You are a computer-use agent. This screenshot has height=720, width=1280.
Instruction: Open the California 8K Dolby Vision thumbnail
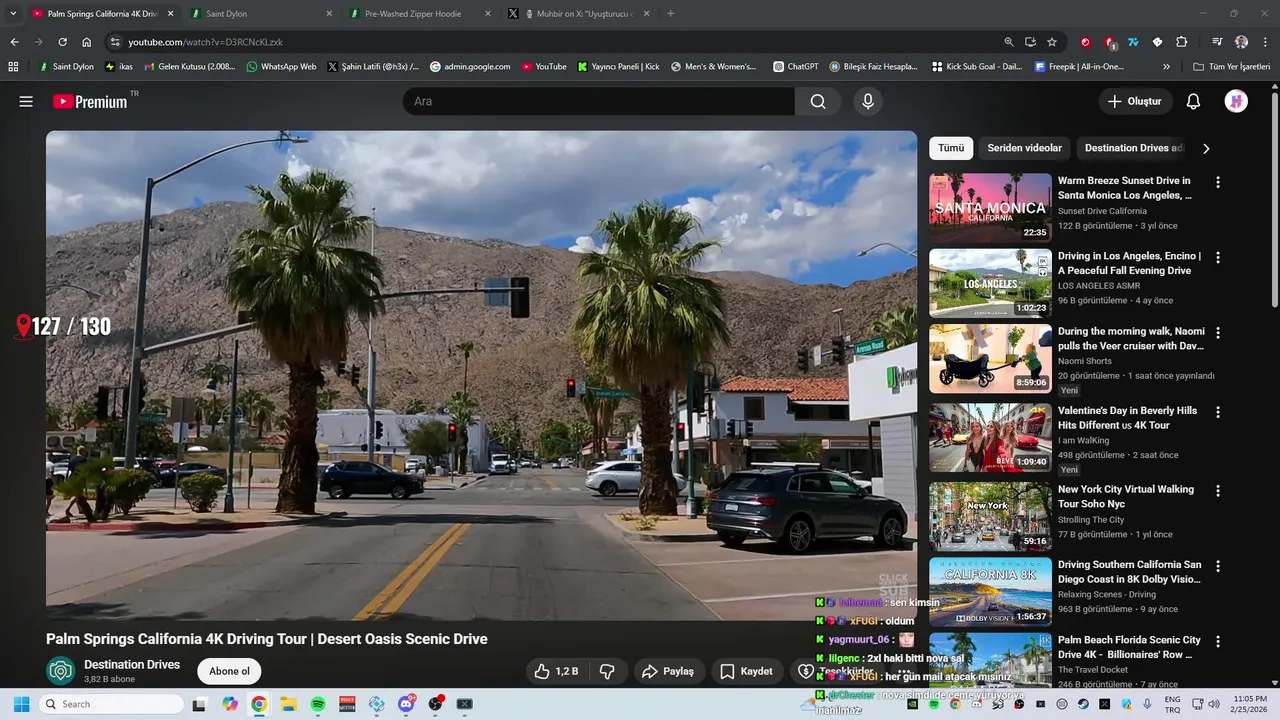click(990, 591)
